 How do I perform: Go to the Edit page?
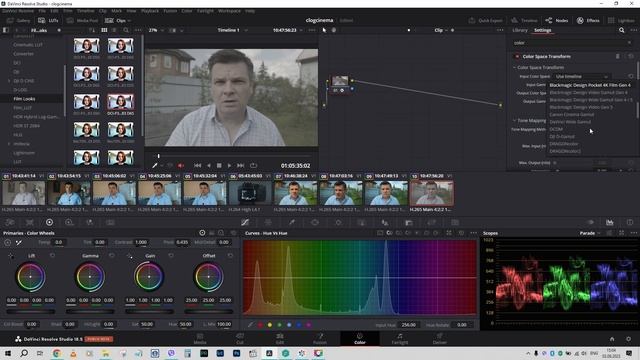[280, 339]
